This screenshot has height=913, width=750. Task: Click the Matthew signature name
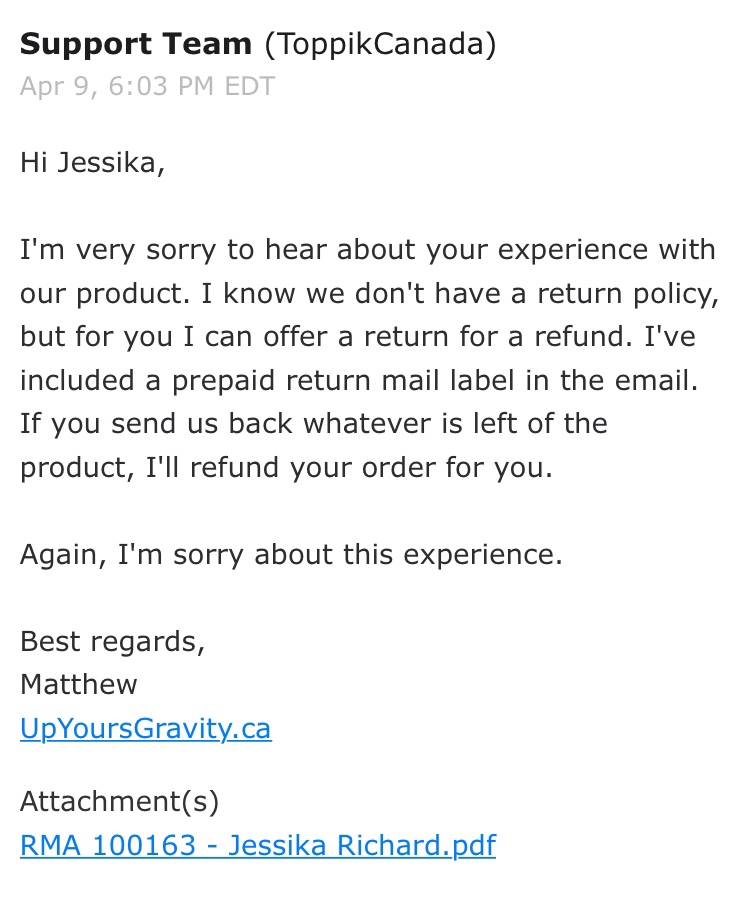pyautogui.click(x=78, y=684)
